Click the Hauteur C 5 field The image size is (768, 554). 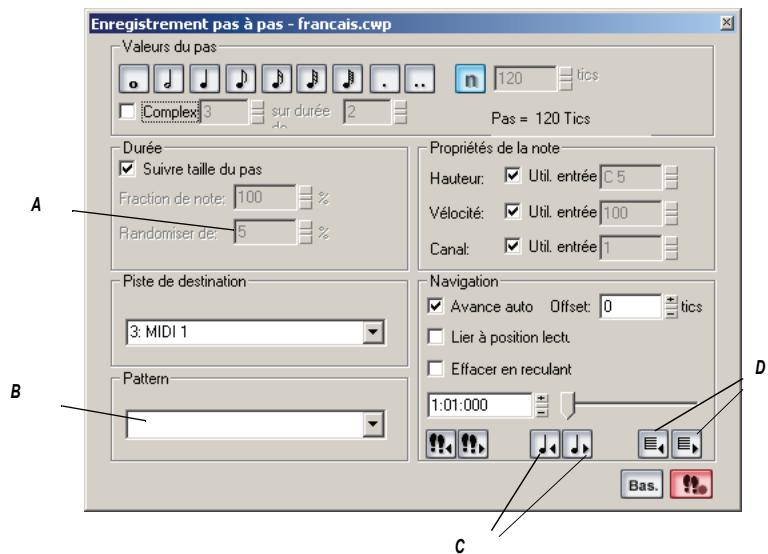[631, 177]
